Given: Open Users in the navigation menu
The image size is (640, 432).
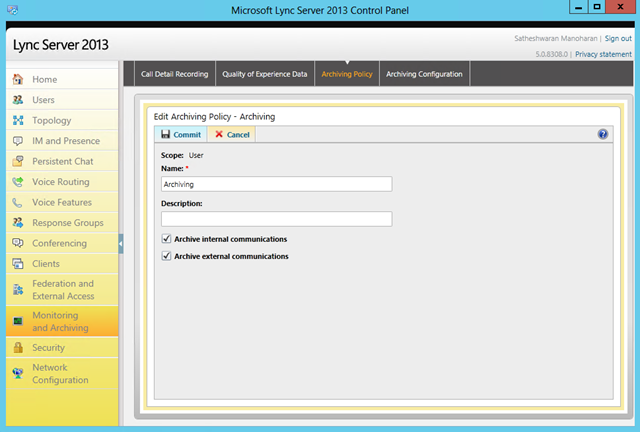Looking at the screenshot, I should click(x=62, y=100).
